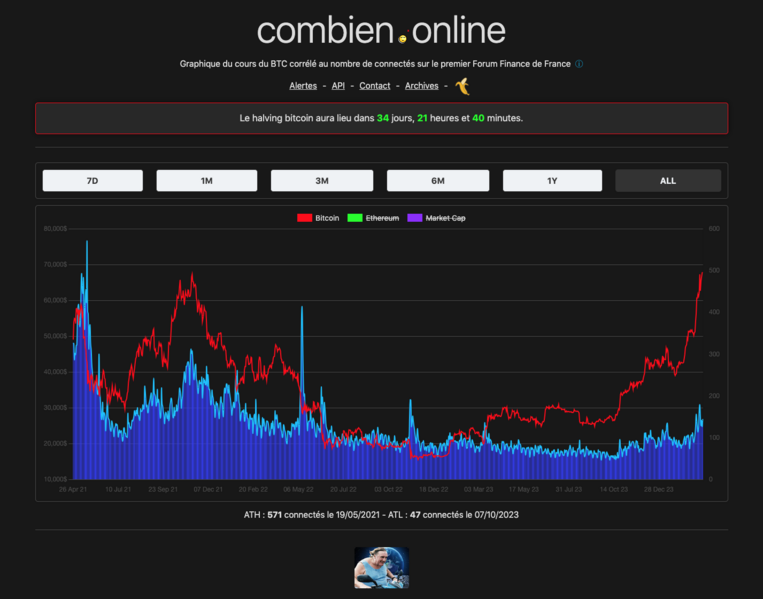Select the ALL time range
Viewport: 763px width, 599px height.
[668, 181]
